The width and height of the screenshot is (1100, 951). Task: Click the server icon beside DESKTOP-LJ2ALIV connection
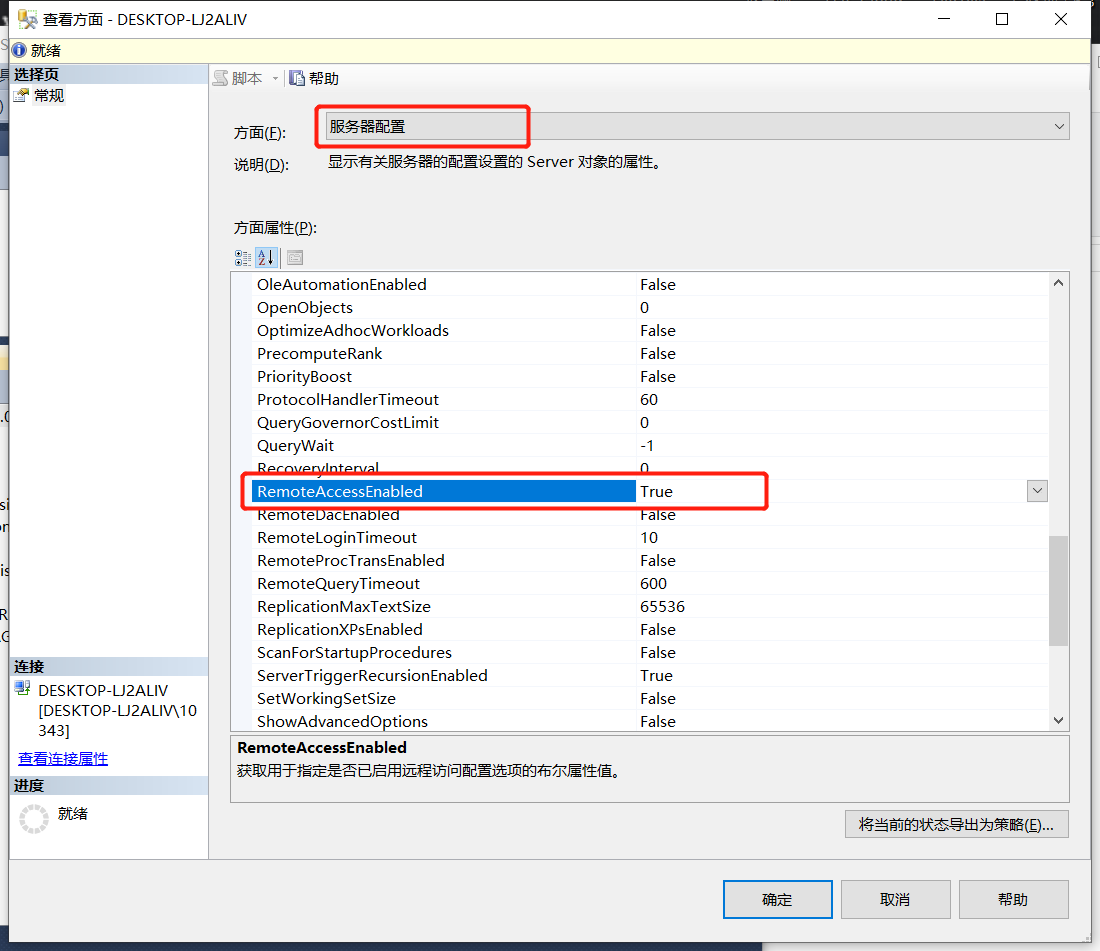[x=22, y=690]
